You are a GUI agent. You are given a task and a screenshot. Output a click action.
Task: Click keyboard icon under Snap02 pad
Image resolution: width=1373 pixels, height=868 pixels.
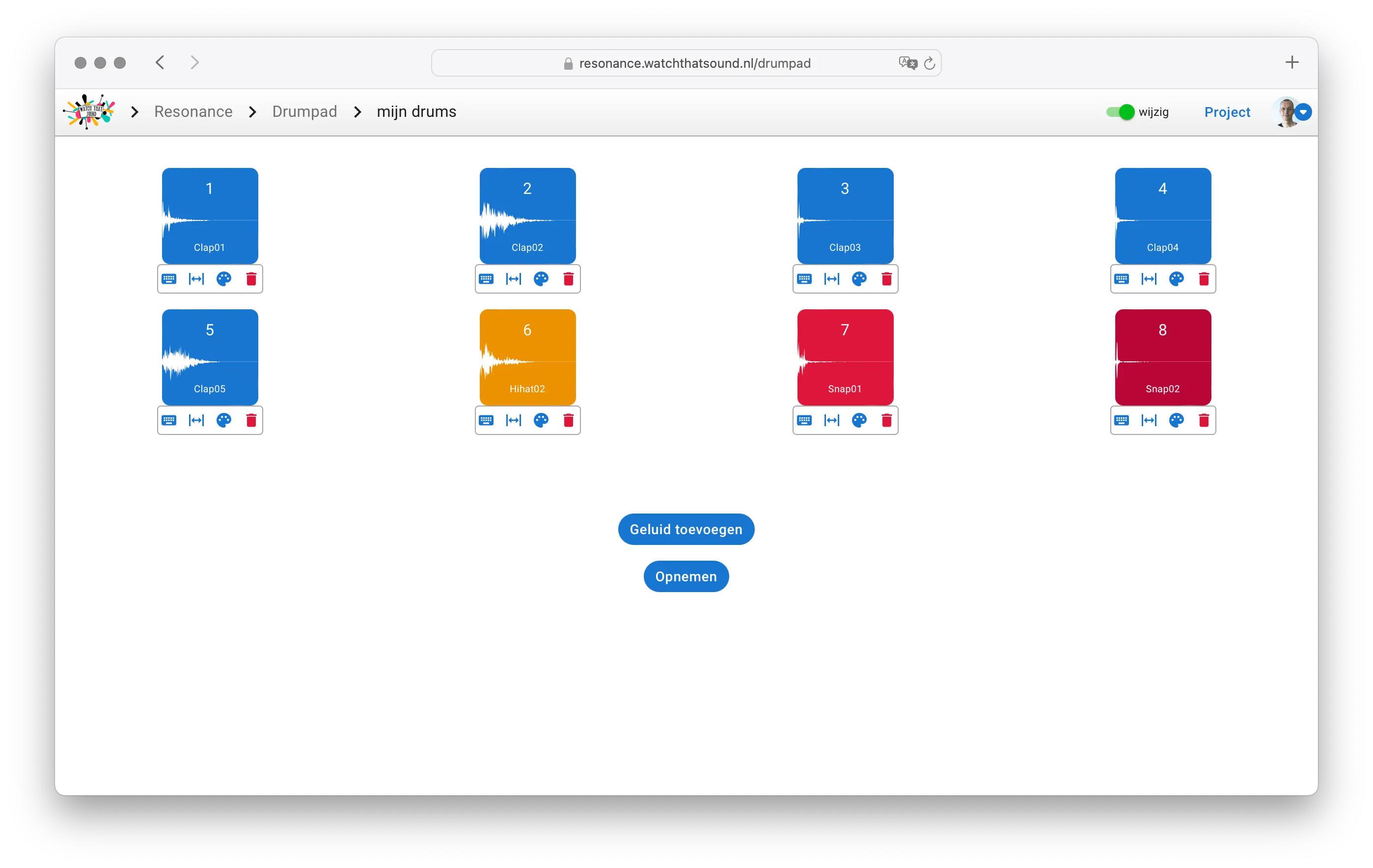[1121, 420]
